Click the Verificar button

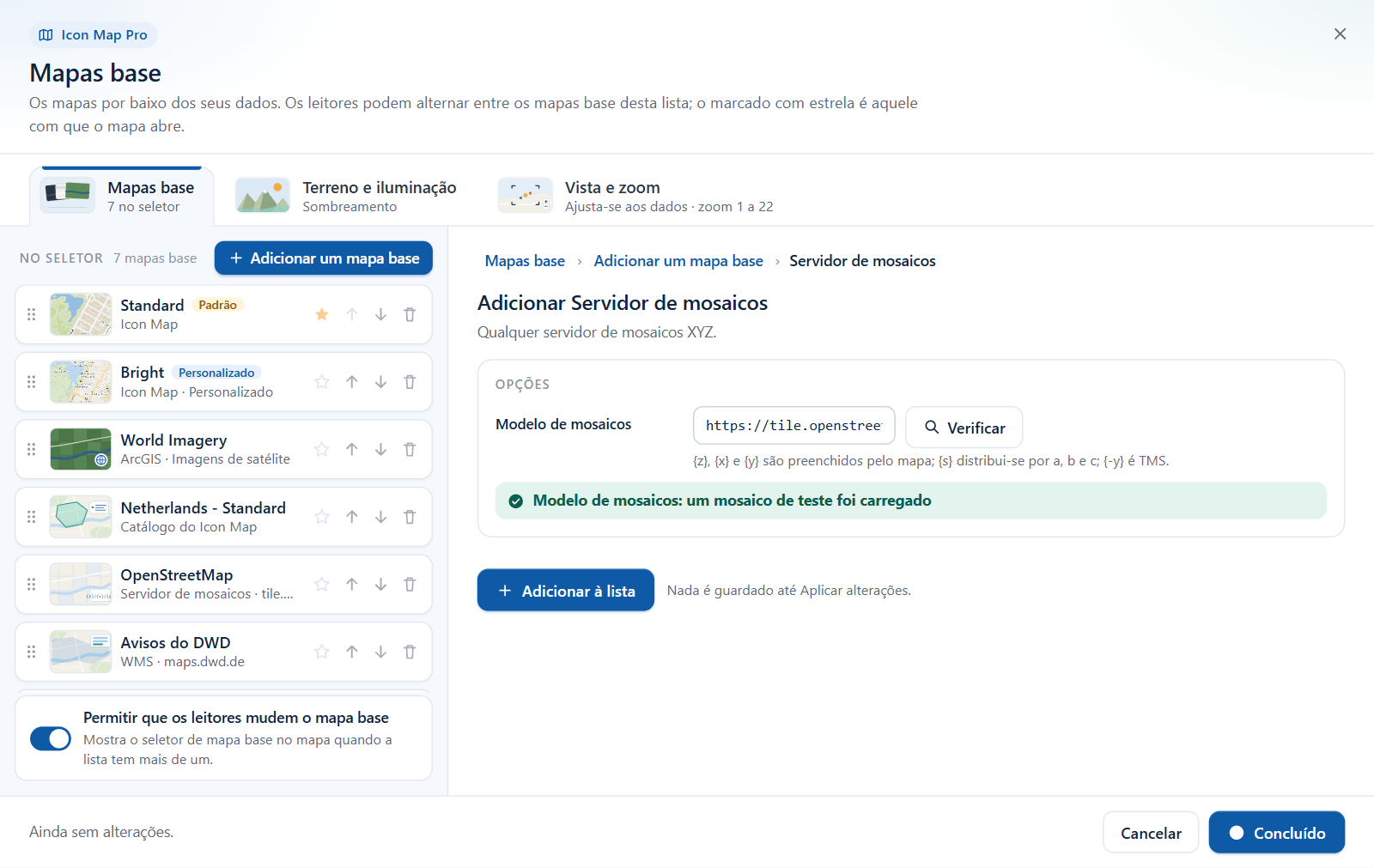coord(964,428)
